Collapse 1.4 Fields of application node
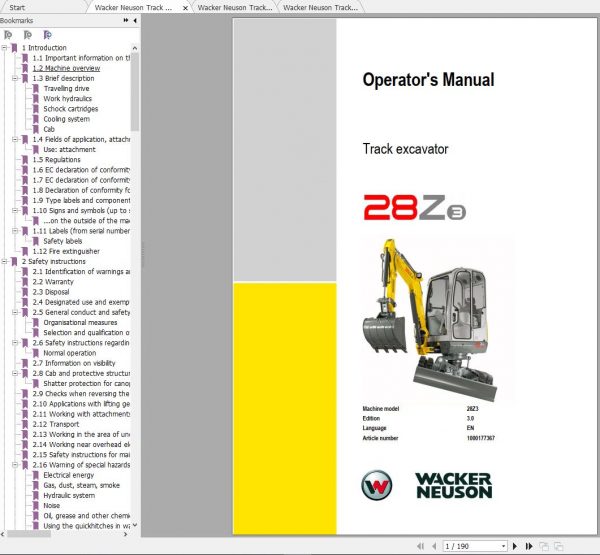Viewport: 600px width, 555px height. click(x=15, y=139)
